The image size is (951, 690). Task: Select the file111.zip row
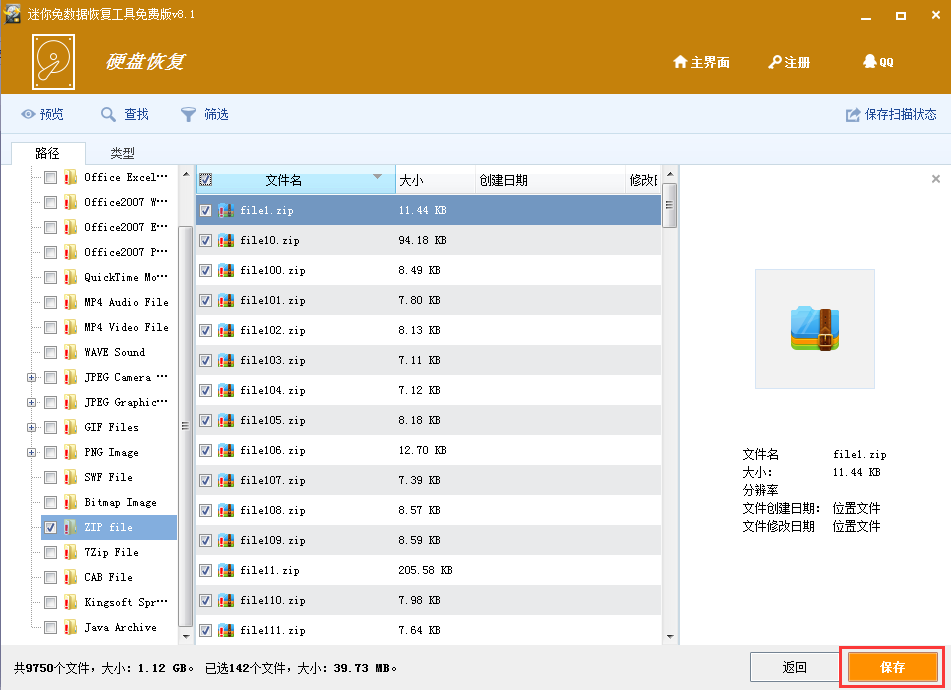428,630
